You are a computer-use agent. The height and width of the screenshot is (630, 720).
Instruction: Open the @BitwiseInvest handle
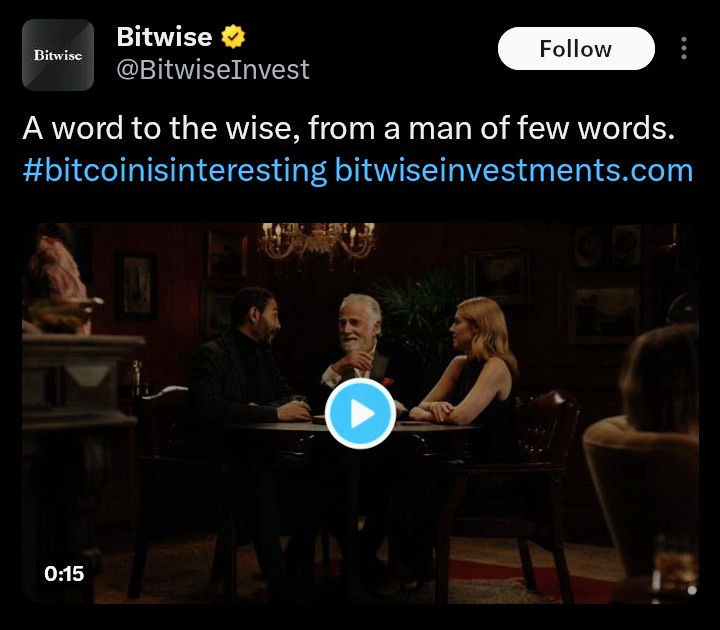(x=213, y=70)
